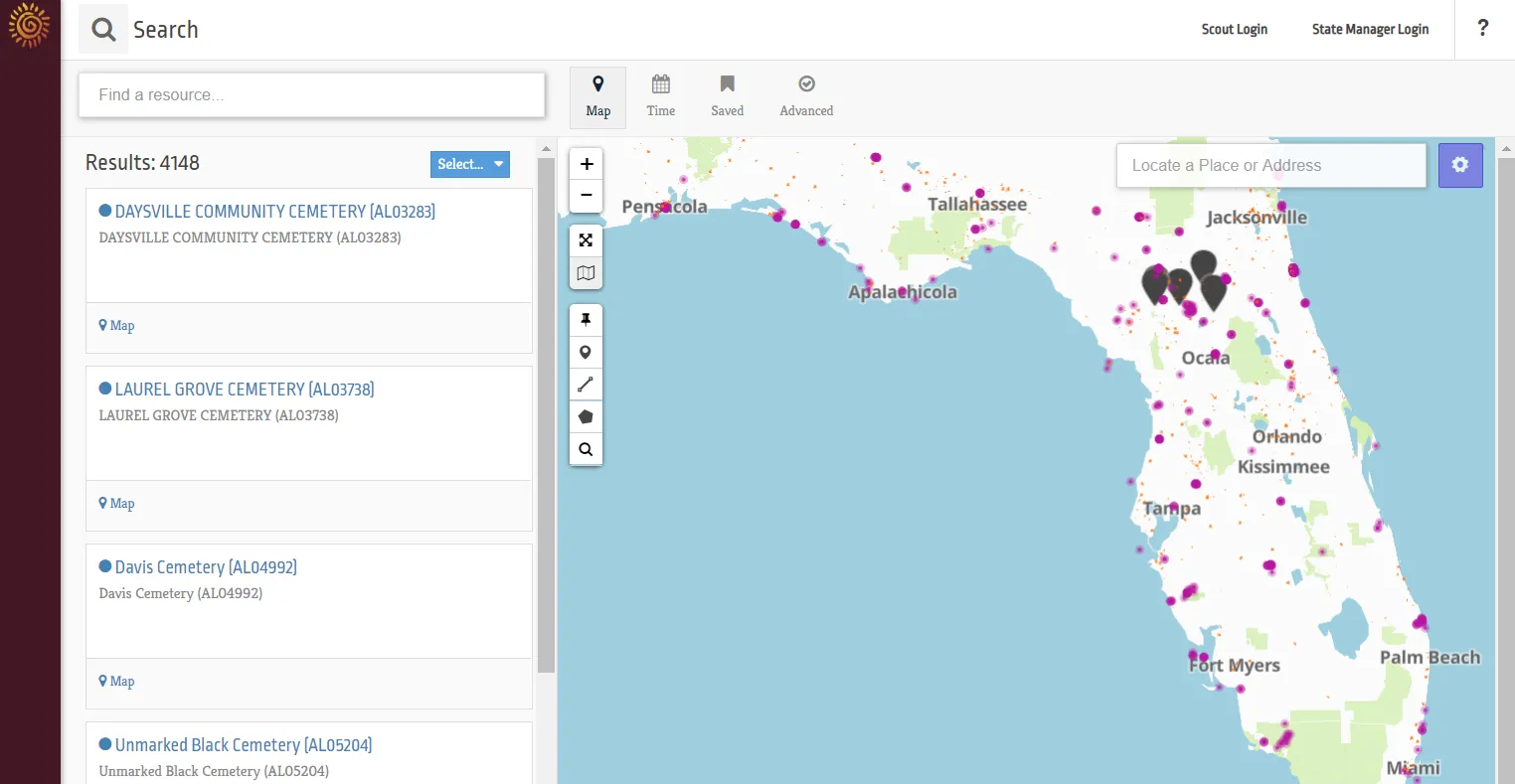
Task: Zoom in using the plus control
Action: [x=586, y=163]
